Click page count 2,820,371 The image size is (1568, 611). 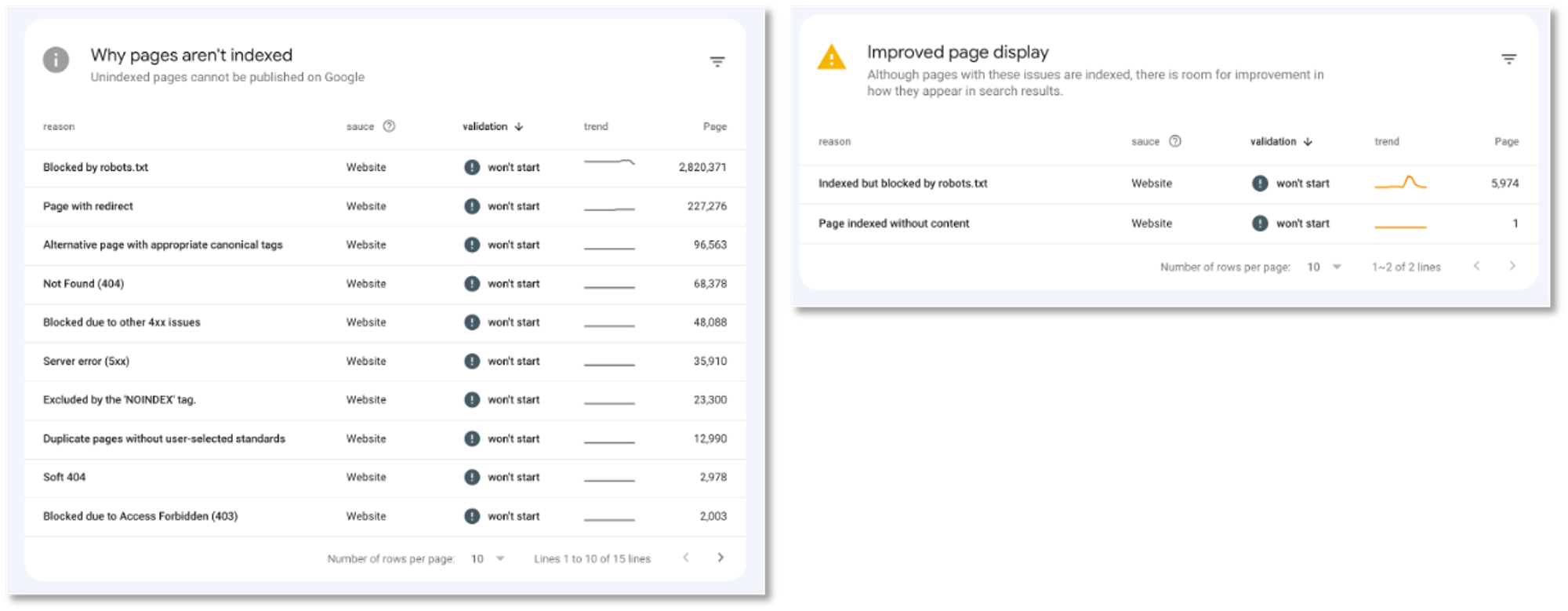point(702,168)
